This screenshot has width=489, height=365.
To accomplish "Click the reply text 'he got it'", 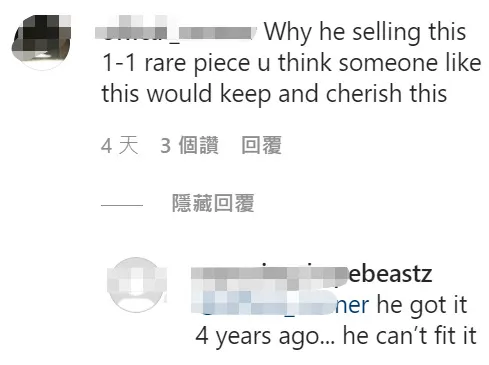I will point(422,305).
